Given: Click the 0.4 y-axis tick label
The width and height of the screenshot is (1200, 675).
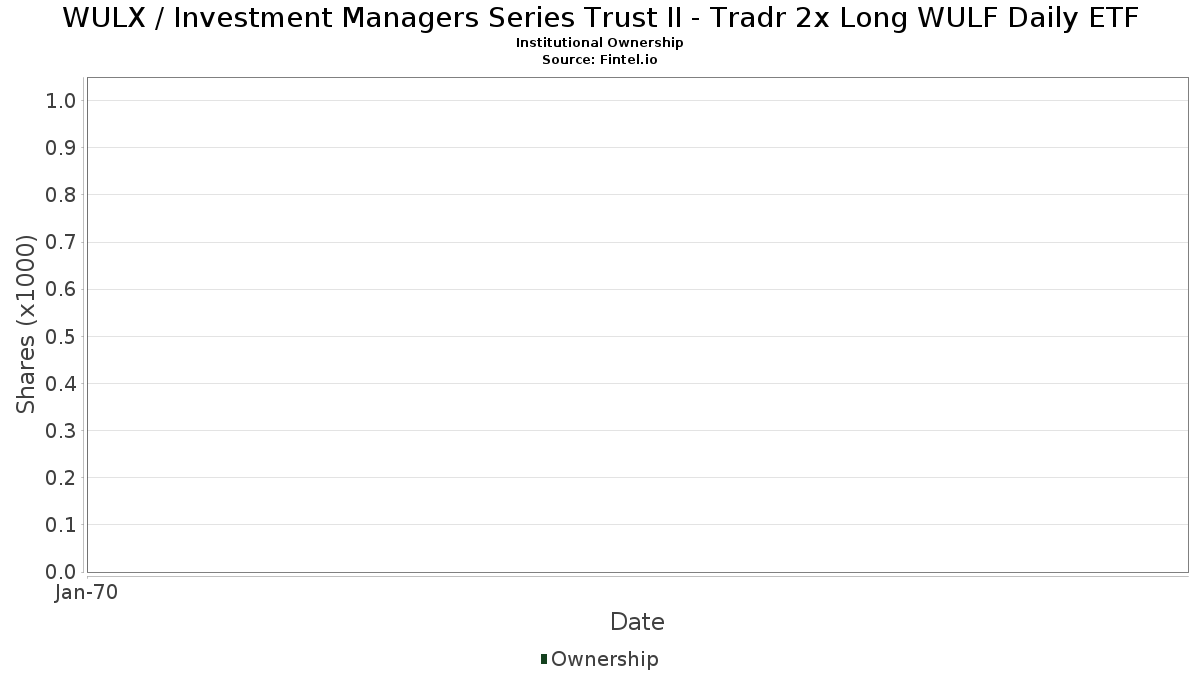Looking at the screenshot, I should coord(61,384).
